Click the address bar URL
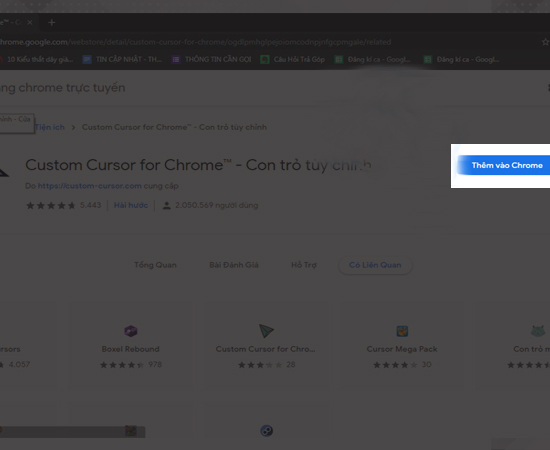The image size is (550, 450). (x=195, y=42)
